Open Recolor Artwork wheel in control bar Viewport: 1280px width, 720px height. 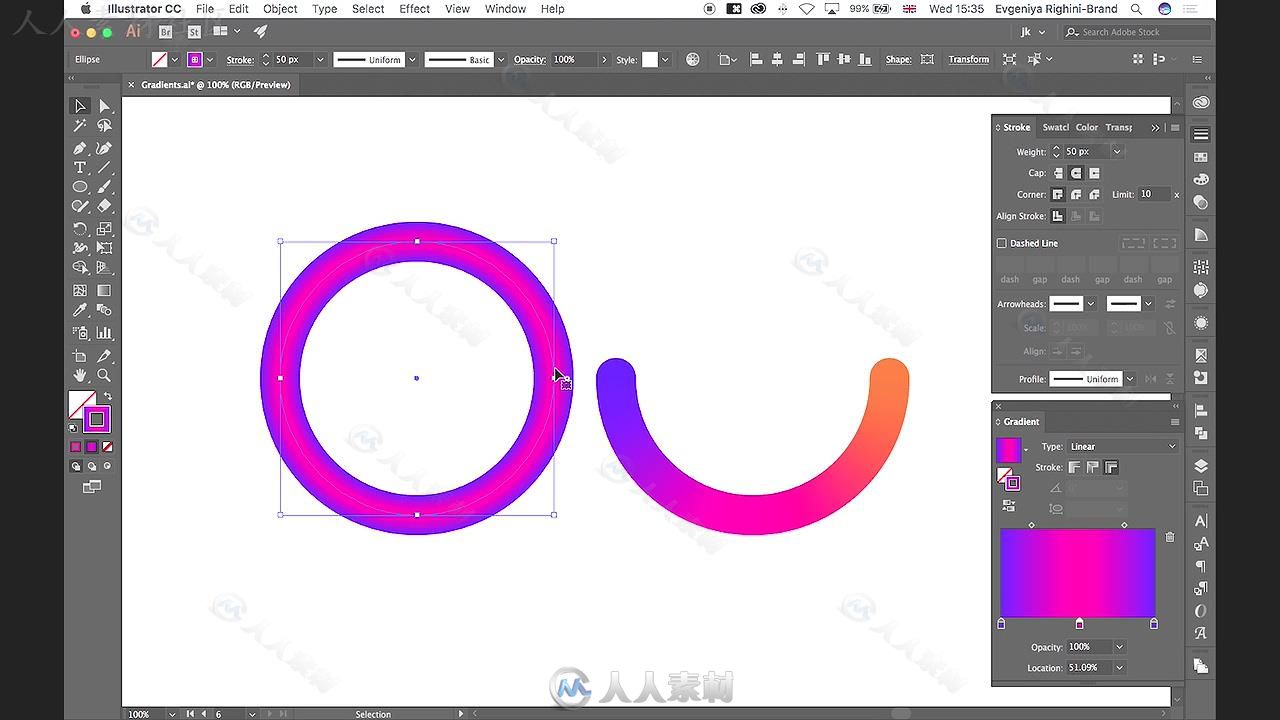(692, 60)
